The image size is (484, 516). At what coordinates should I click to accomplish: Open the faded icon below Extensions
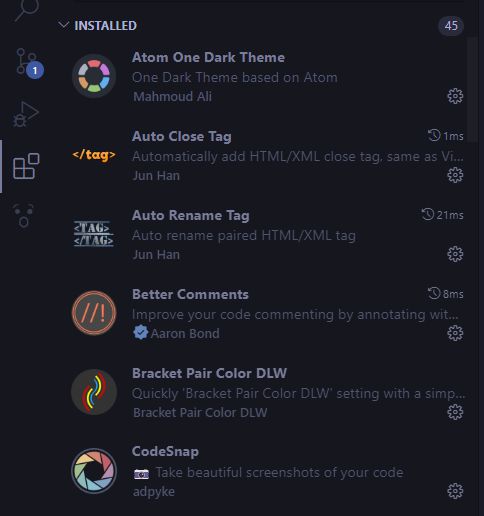[23, 215]
